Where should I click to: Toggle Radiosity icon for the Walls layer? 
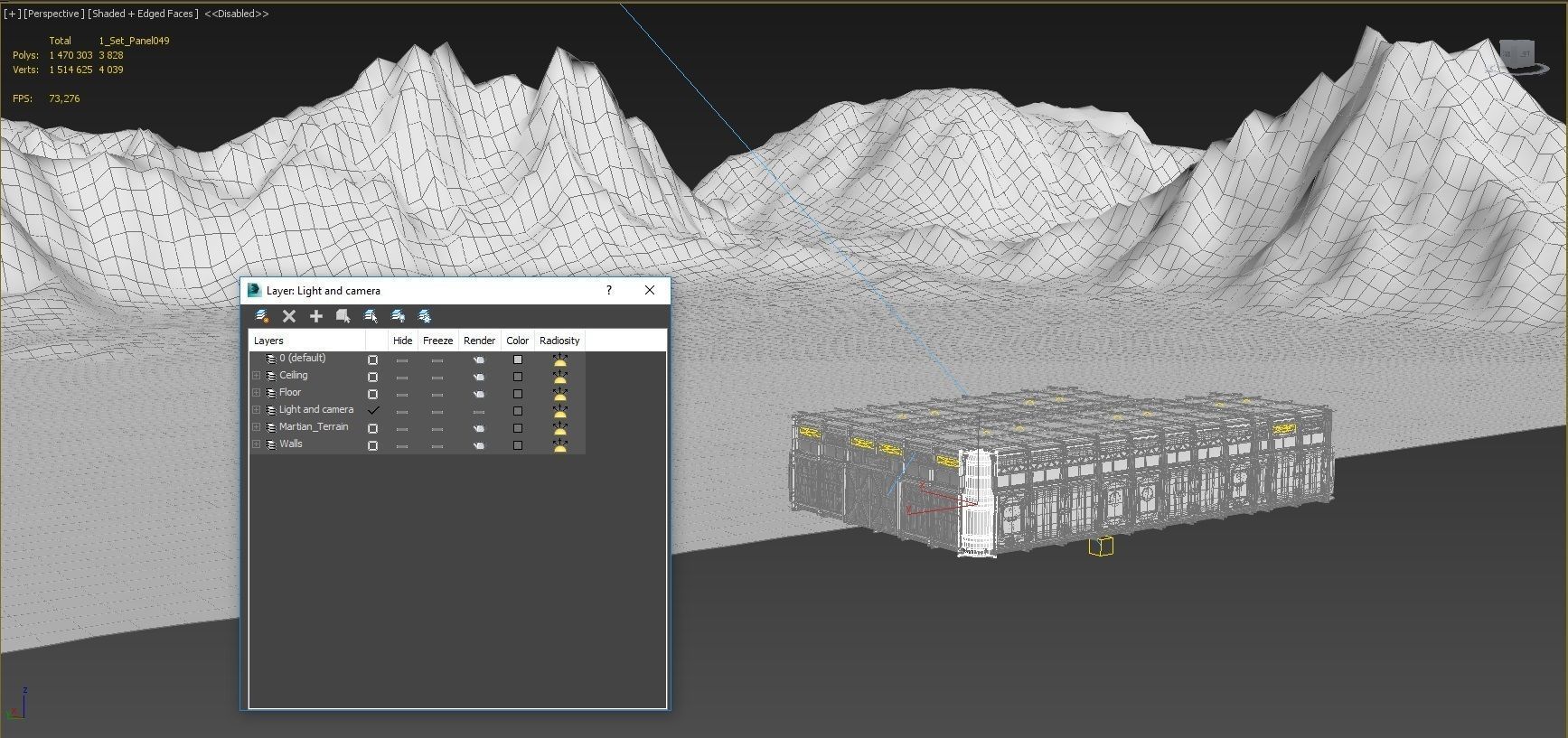pyautogui.click(x=560, y=445)
